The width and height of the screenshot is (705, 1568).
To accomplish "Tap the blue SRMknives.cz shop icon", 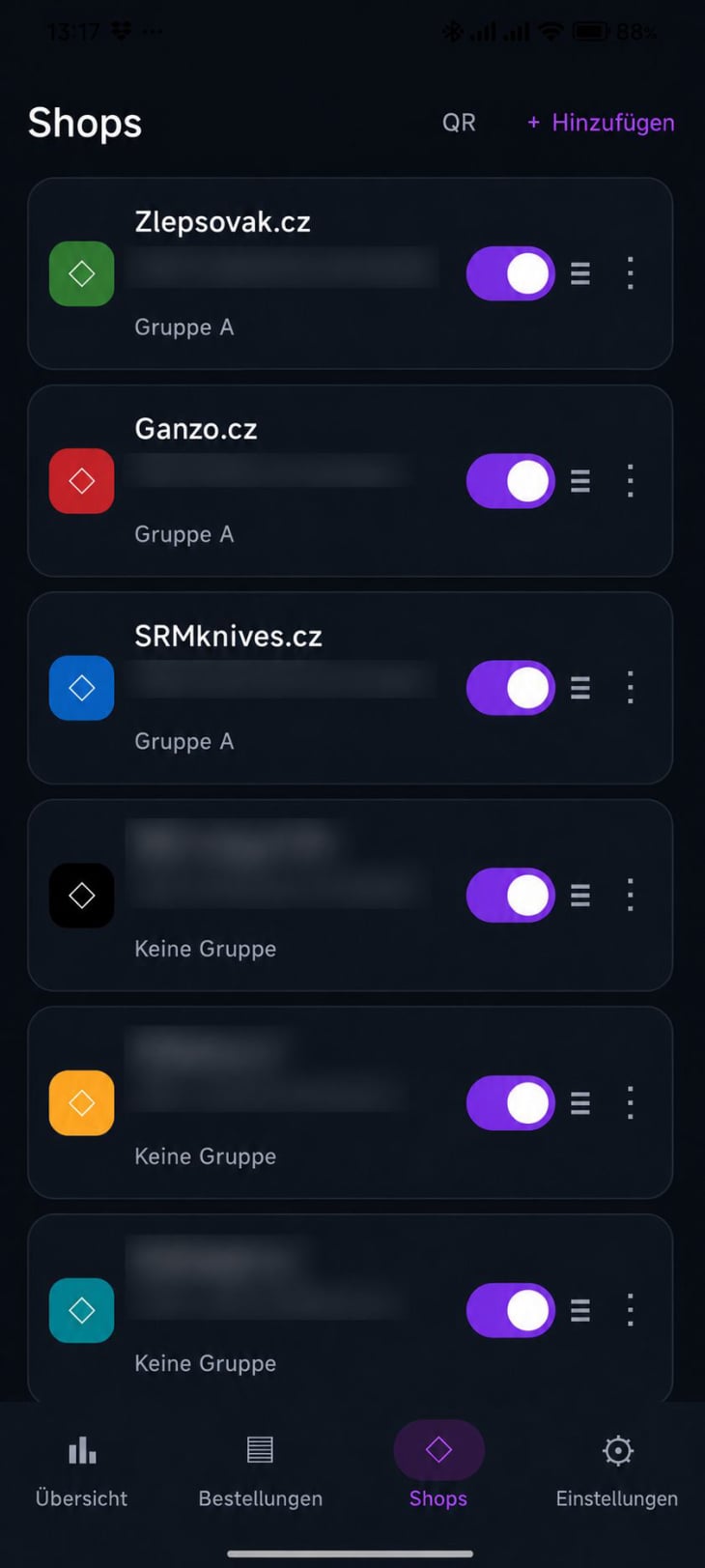I will point(81,688).
